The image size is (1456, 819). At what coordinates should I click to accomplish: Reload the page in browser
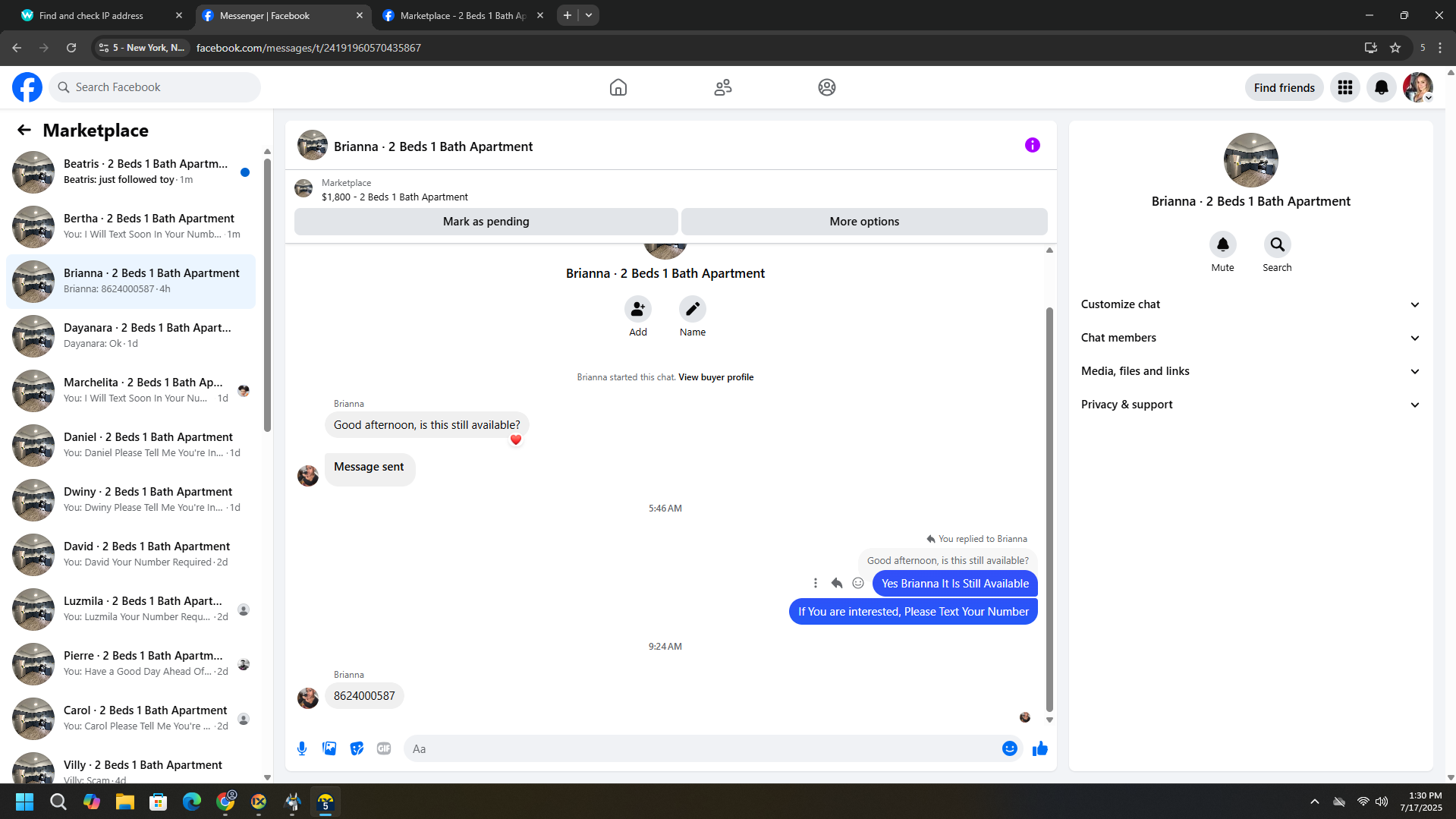click(71, 48)
